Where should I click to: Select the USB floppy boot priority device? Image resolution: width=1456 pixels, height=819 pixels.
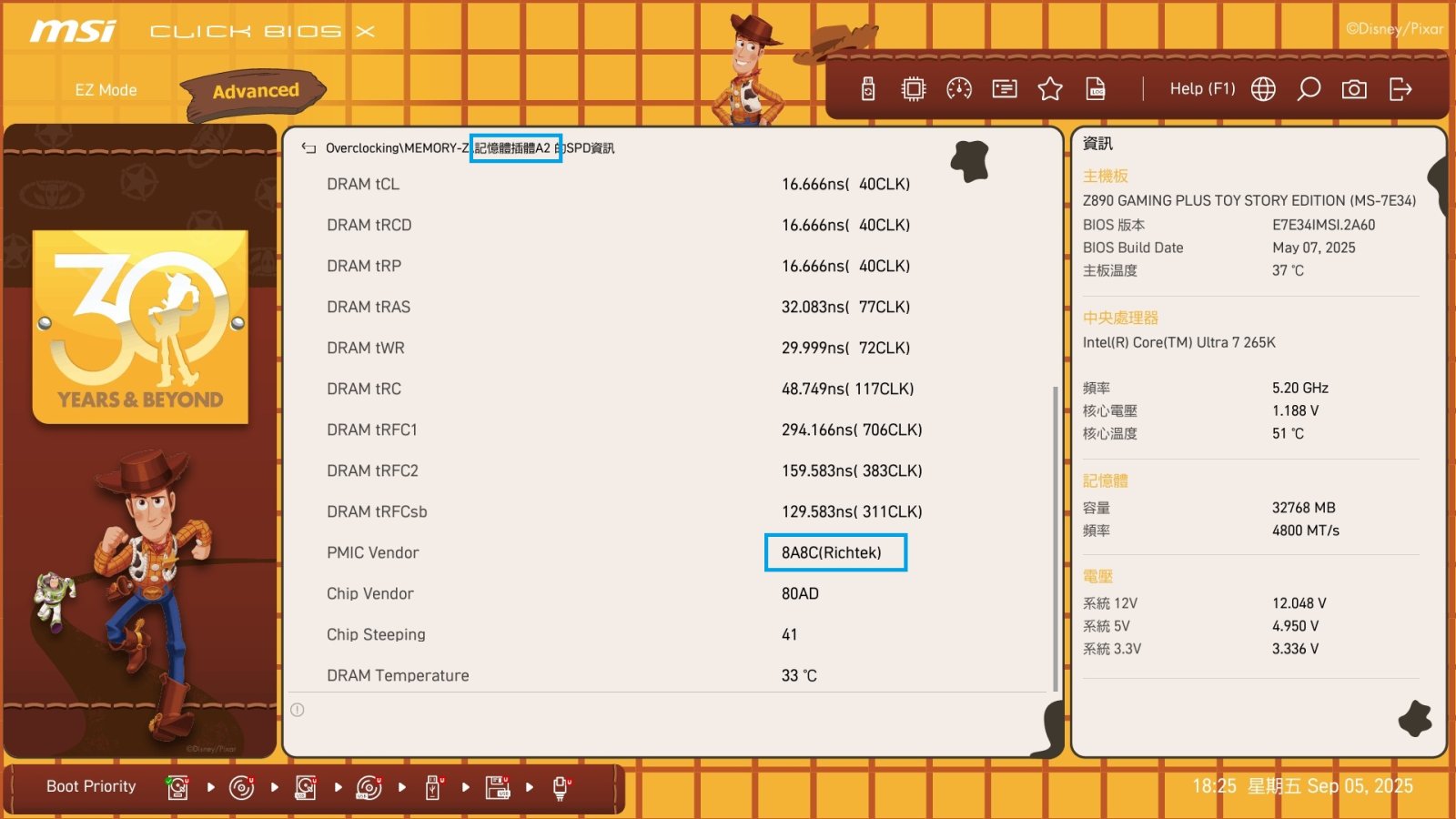498,787
